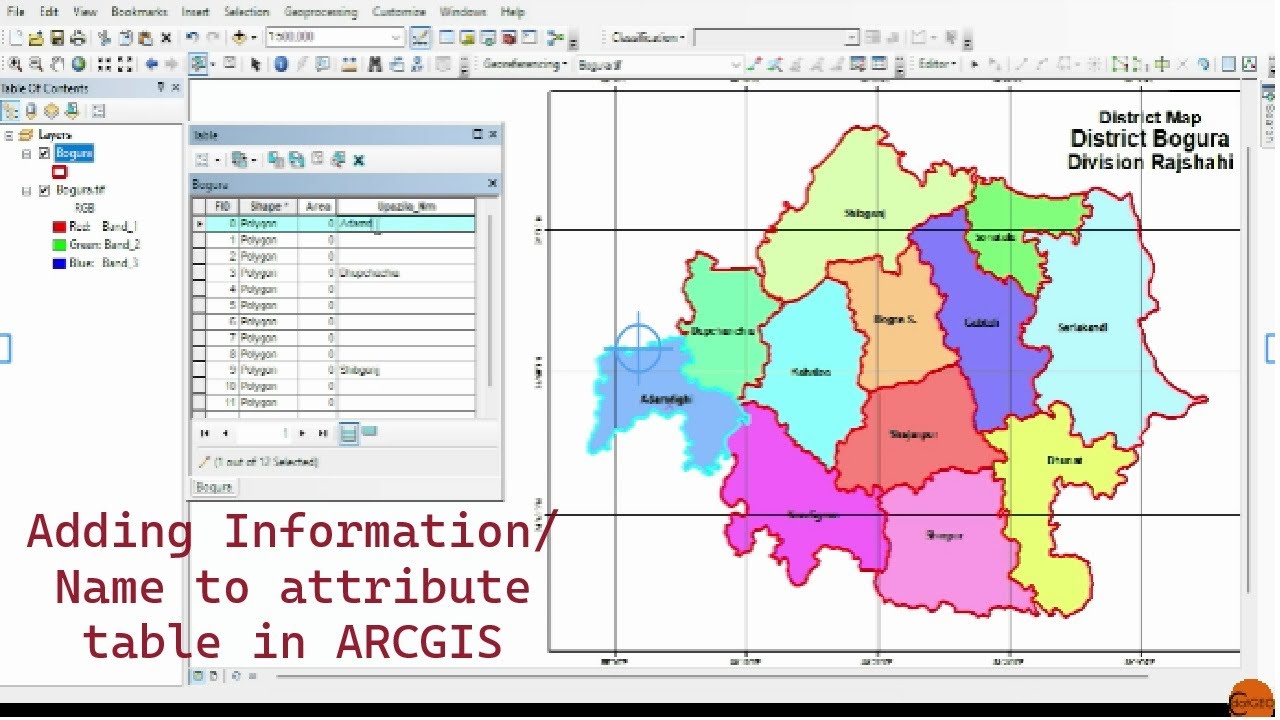The image size is (1280, 720).
Task: Clear selection in Table window
Action: (x=318, y=159)
